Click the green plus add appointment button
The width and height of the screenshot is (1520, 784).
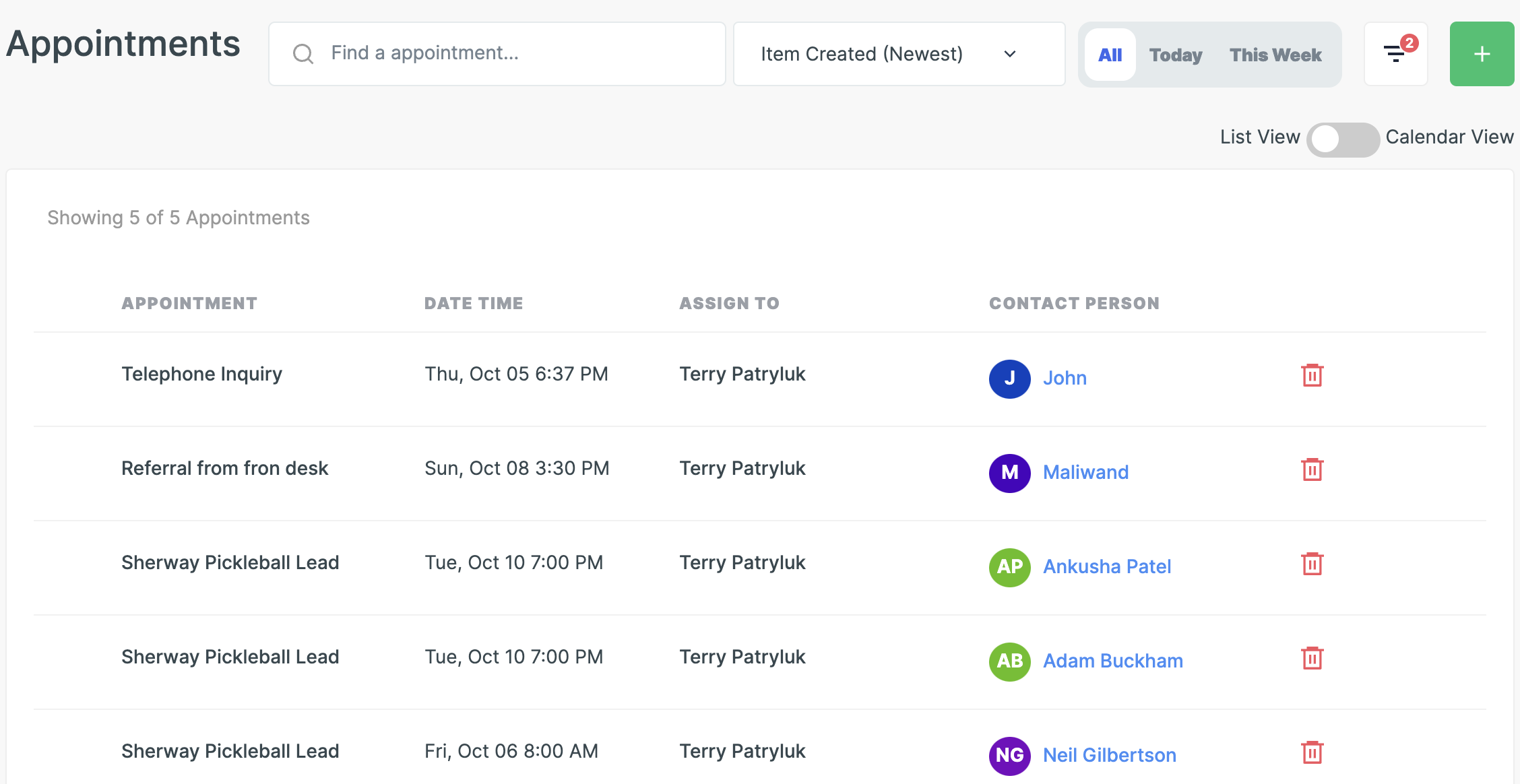pyautogui.click(x=1482, y=54)
